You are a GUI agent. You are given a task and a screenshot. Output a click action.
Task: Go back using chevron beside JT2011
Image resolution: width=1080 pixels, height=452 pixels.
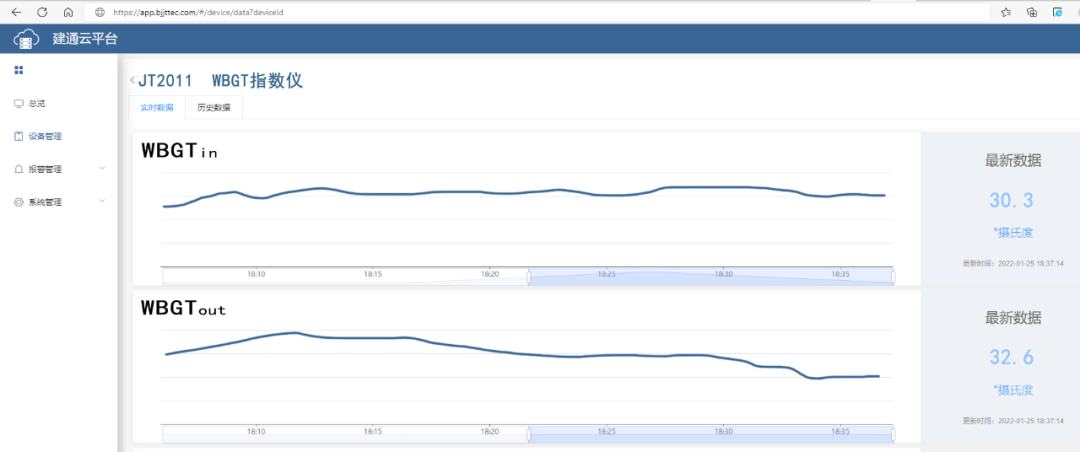132,80
